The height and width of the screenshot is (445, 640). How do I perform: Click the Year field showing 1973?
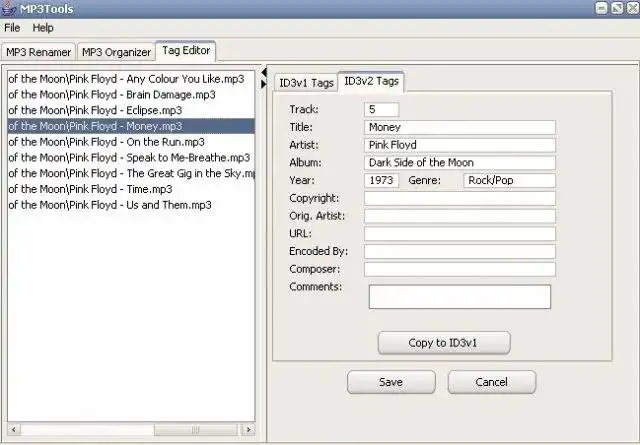pyautogui.click(x=381, y=180)
